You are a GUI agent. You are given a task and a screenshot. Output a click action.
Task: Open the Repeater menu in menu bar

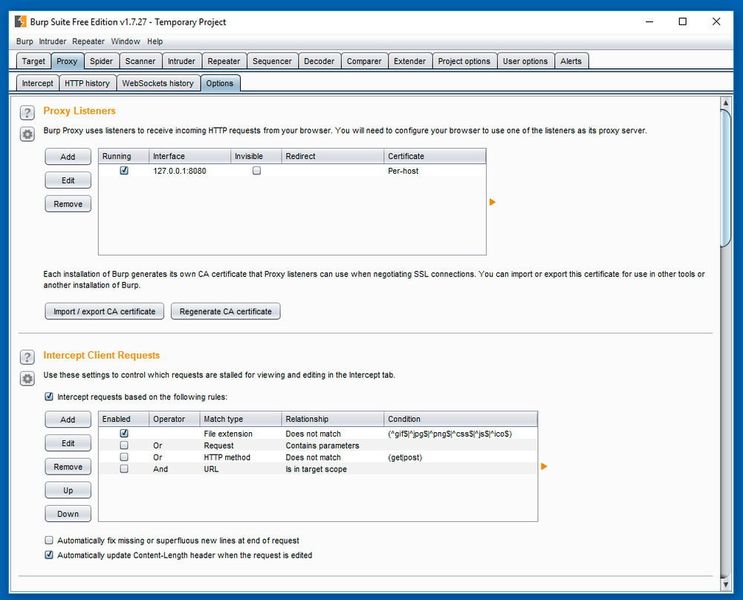88,41
